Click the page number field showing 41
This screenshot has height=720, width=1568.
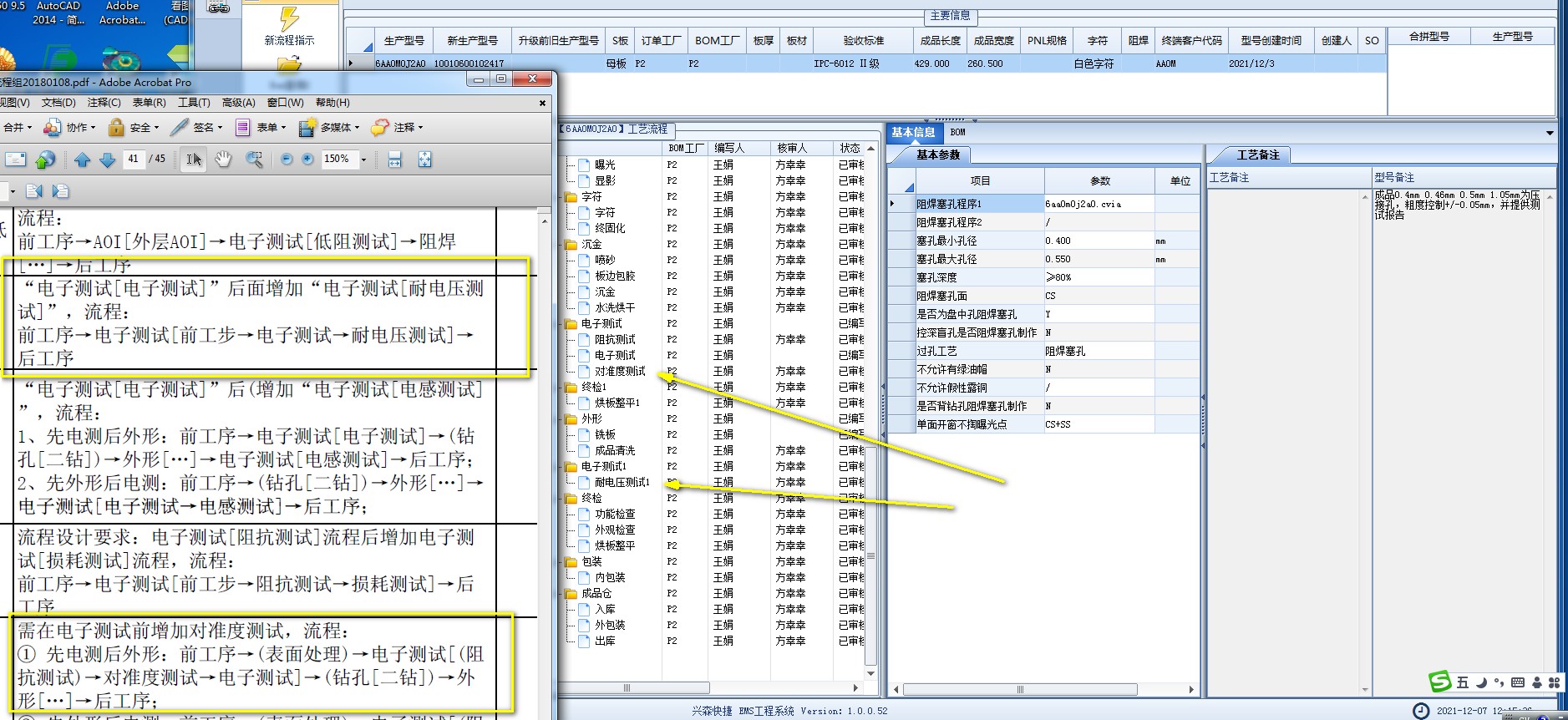(x=134, y=159)
